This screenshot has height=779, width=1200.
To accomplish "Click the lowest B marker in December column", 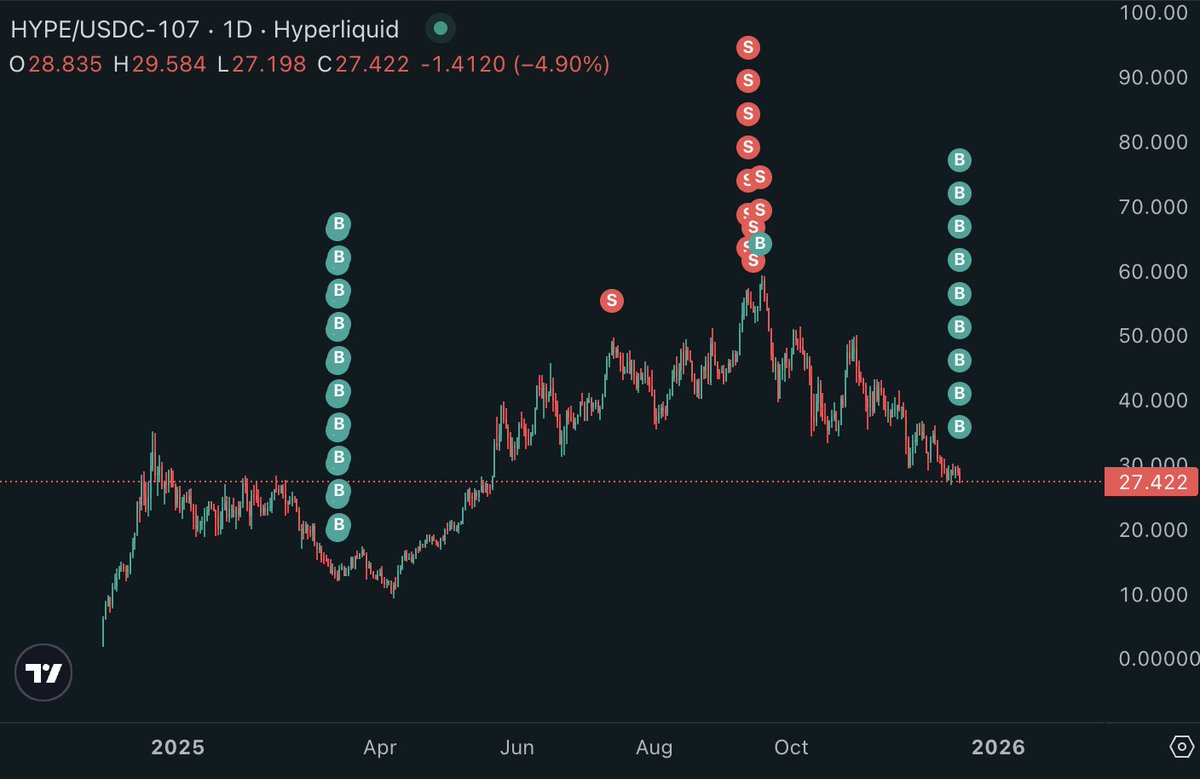I will coord(959,427).
